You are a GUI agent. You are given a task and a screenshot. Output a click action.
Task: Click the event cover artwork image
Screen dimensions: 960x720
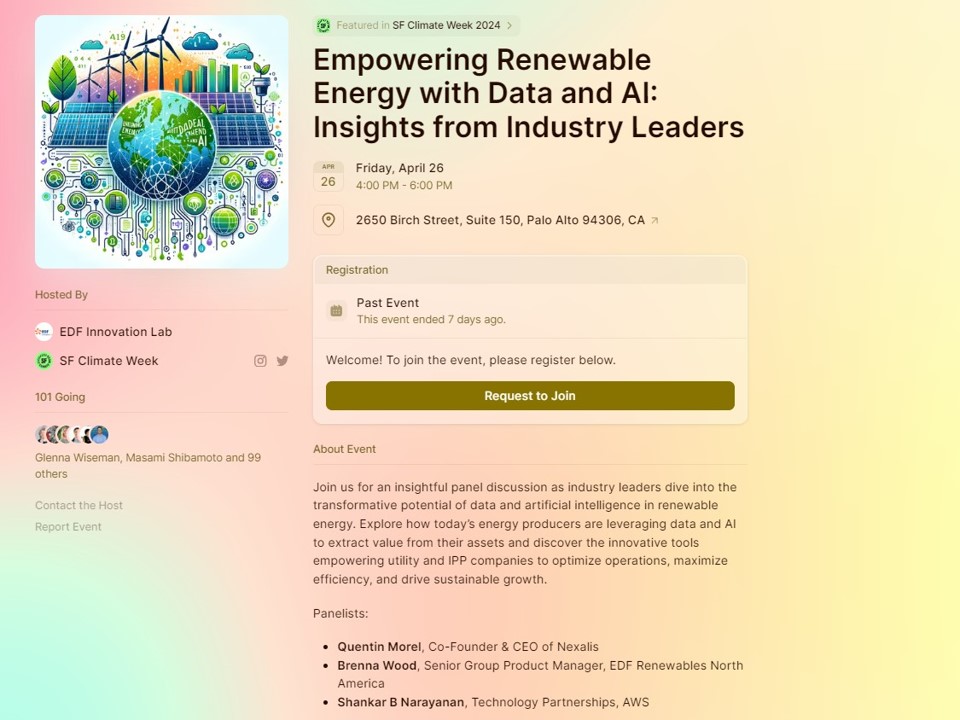click(161, 141)
